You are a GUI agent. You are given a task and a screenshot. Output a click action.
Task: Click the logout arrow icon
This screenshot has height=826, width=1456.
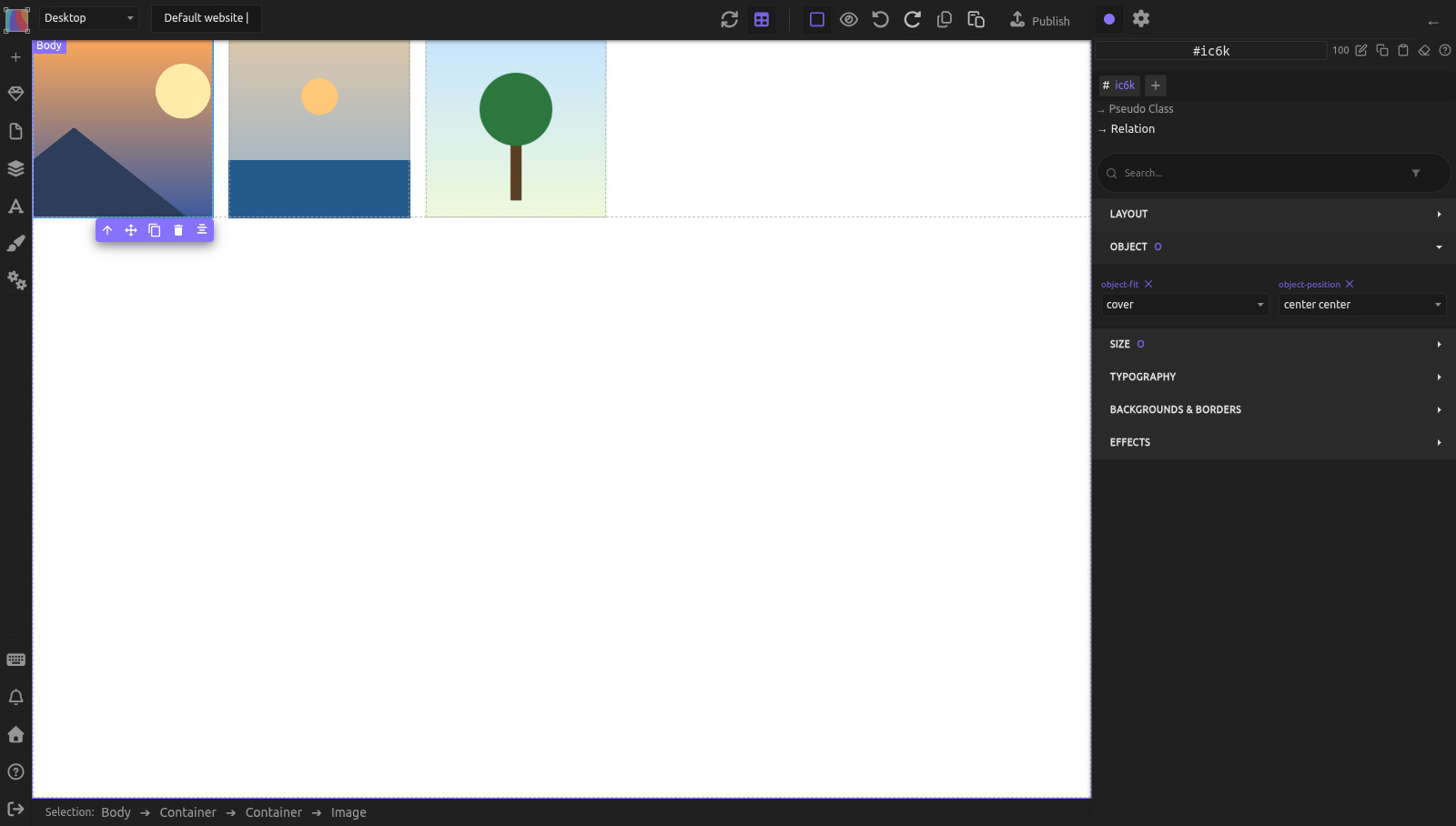(15, 809)
